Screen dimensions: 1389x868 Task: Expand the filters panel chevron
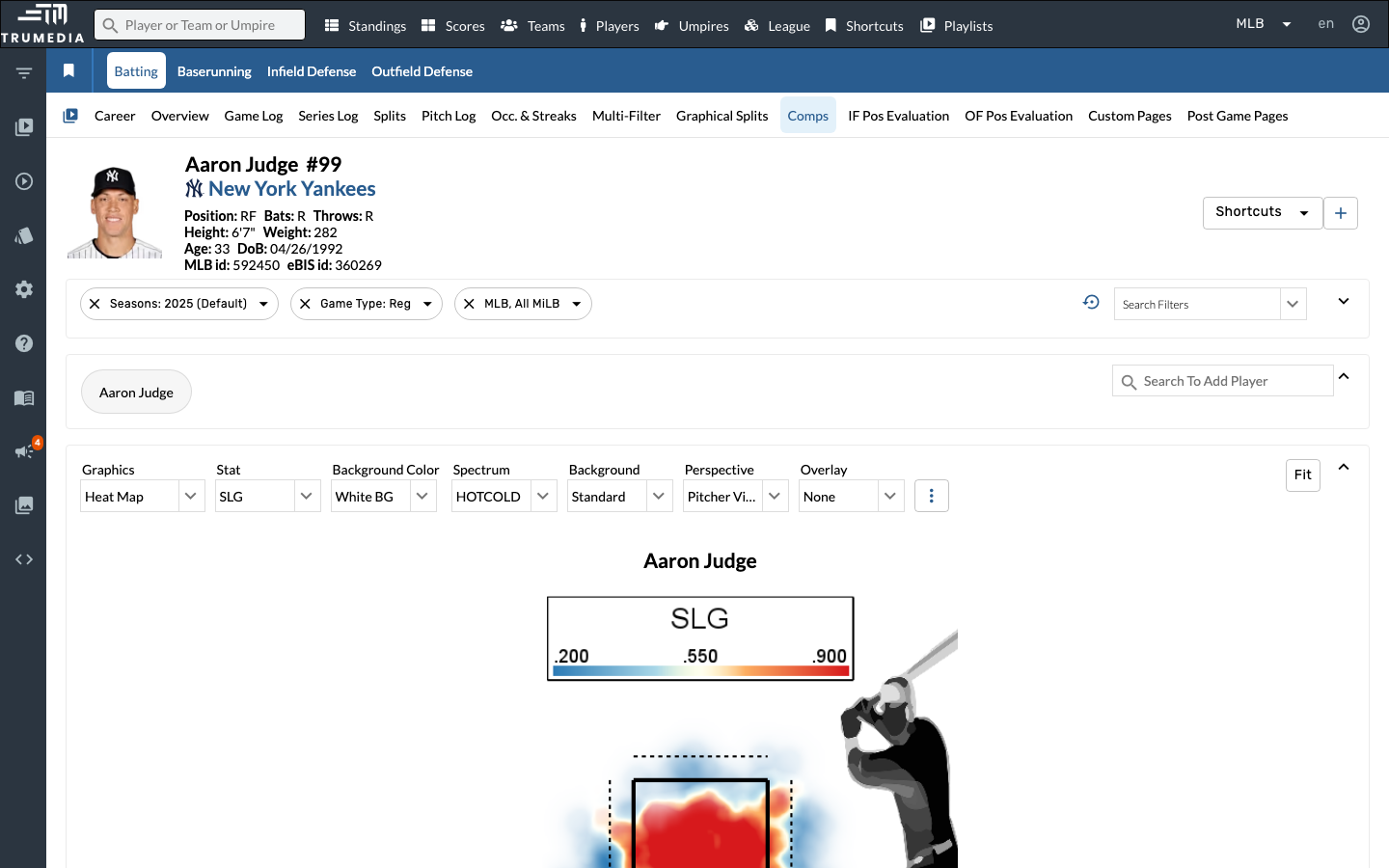pos(1344,302)
